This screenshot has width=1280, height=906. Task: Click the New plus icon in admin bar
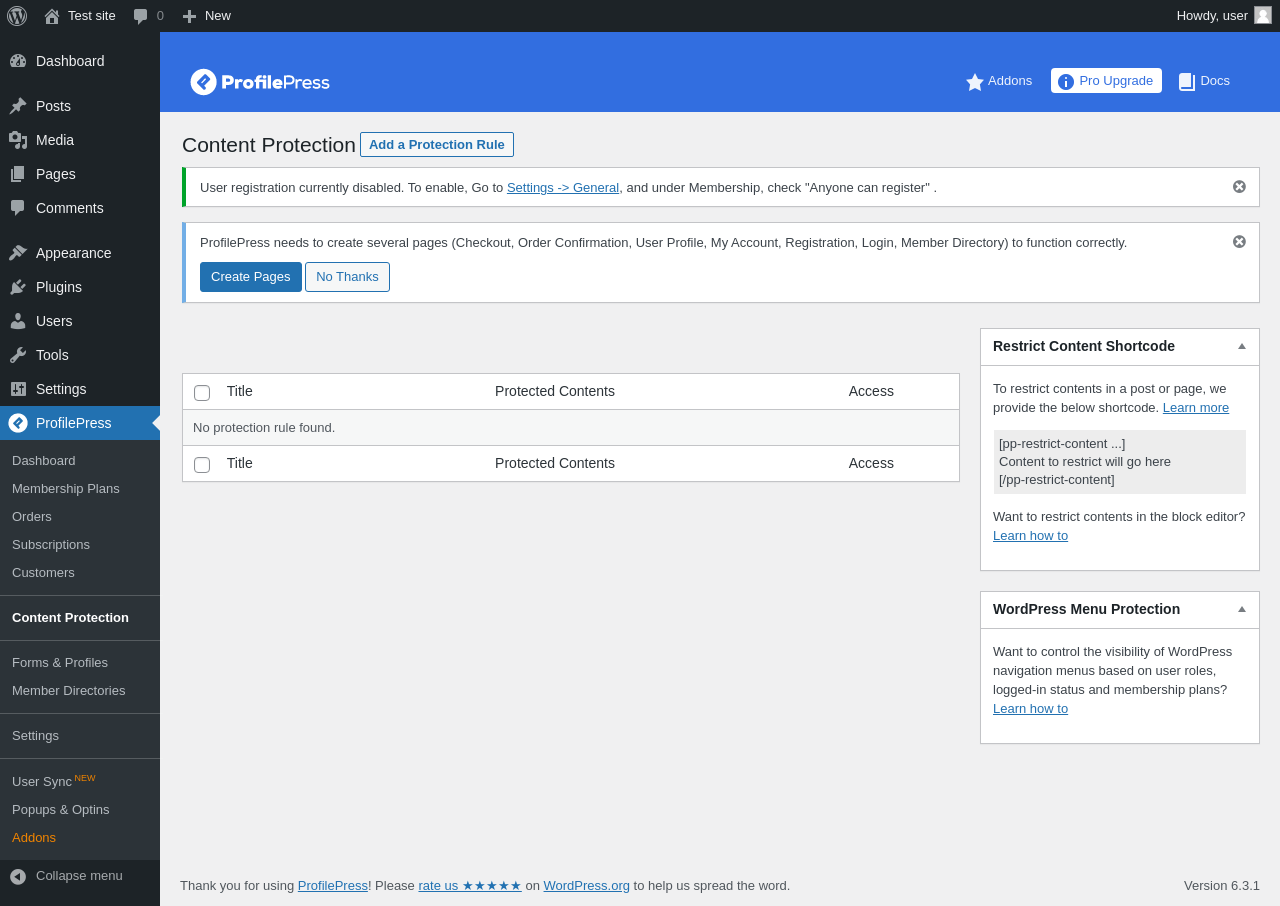click(x=189, y=16)
